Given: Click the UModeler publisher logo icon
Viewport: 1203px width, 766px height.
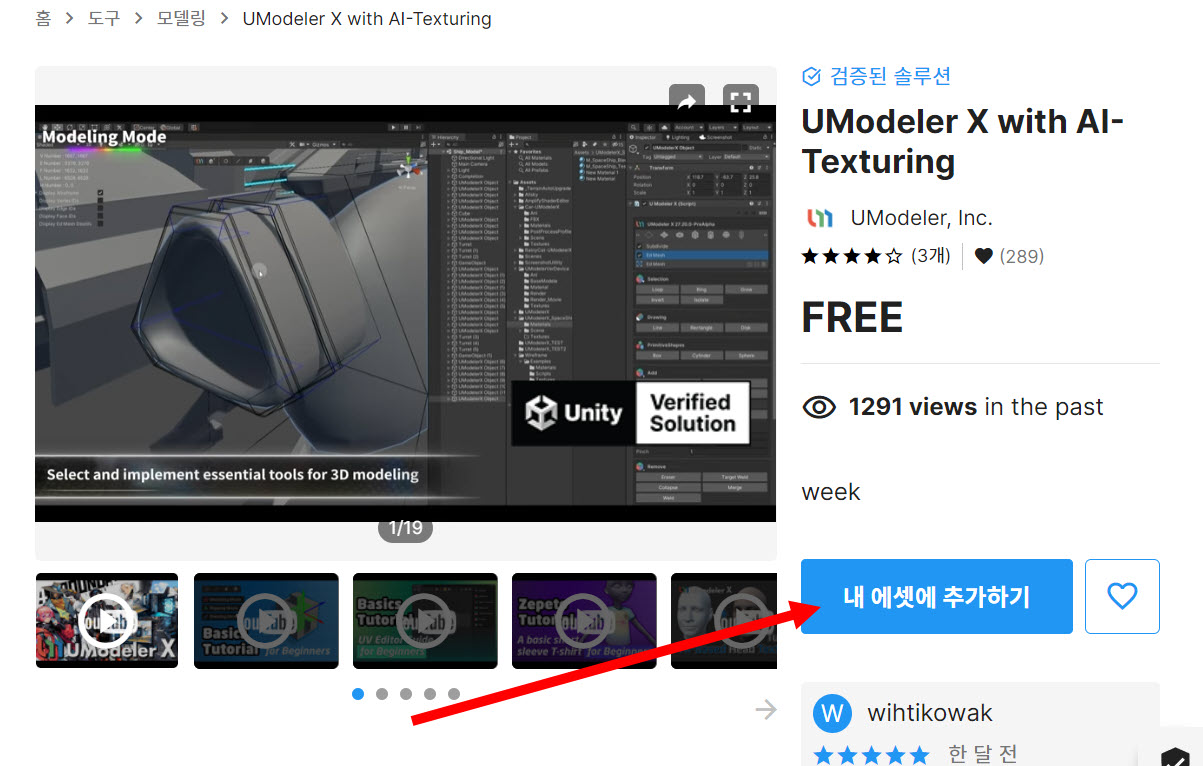Looking at the screenshot, I should (x=819, y=218).
